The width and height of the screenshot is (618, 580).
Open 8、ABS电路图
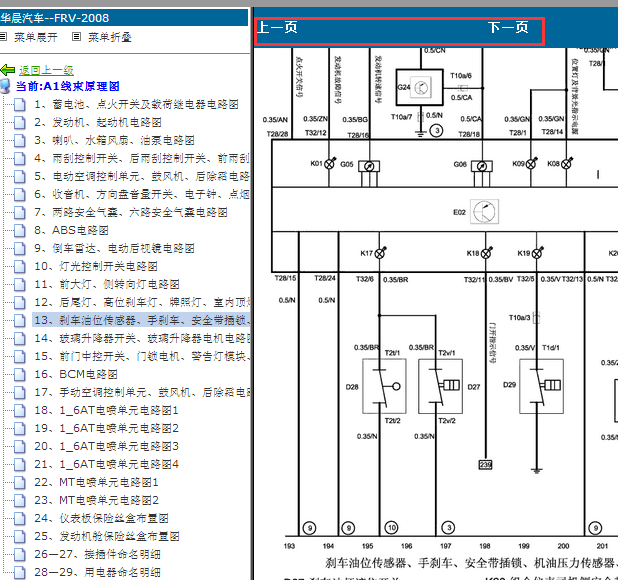pyautogui.click(x=71, y=231)
